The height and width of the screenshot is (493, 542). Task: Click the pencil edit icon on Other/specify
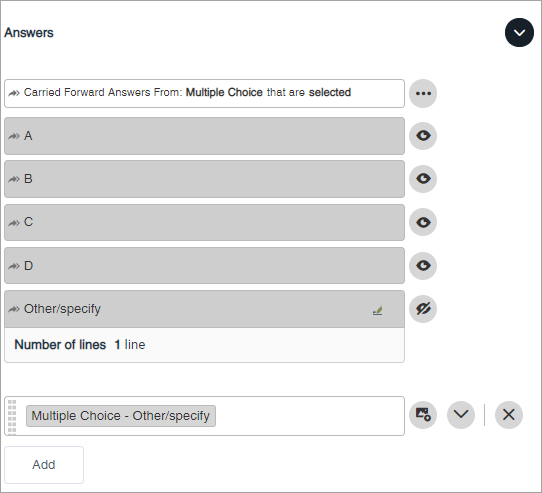377,310
